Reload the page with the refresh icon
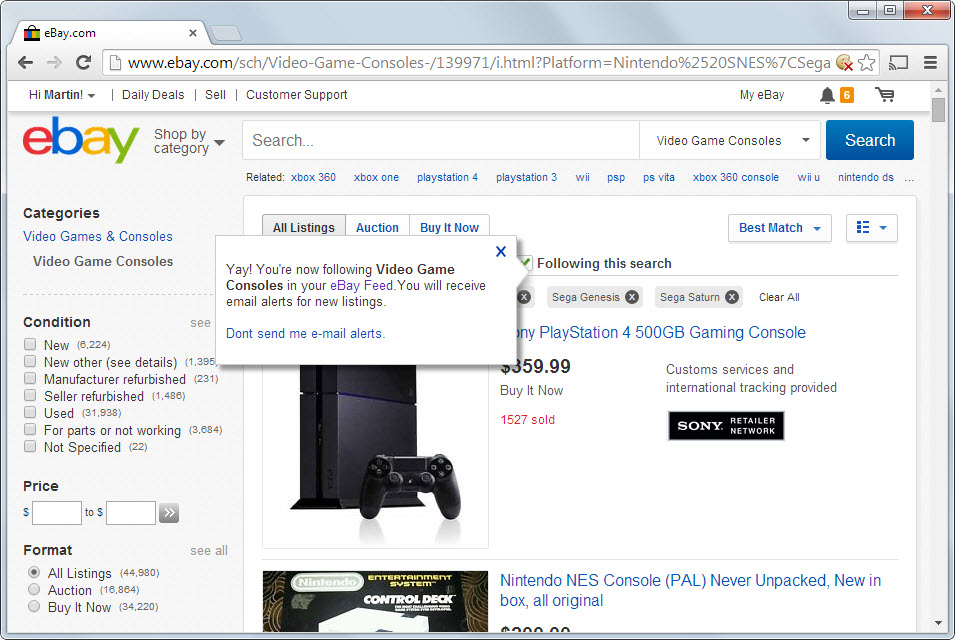Screen dimensions: 955x640 pos(83,62)
